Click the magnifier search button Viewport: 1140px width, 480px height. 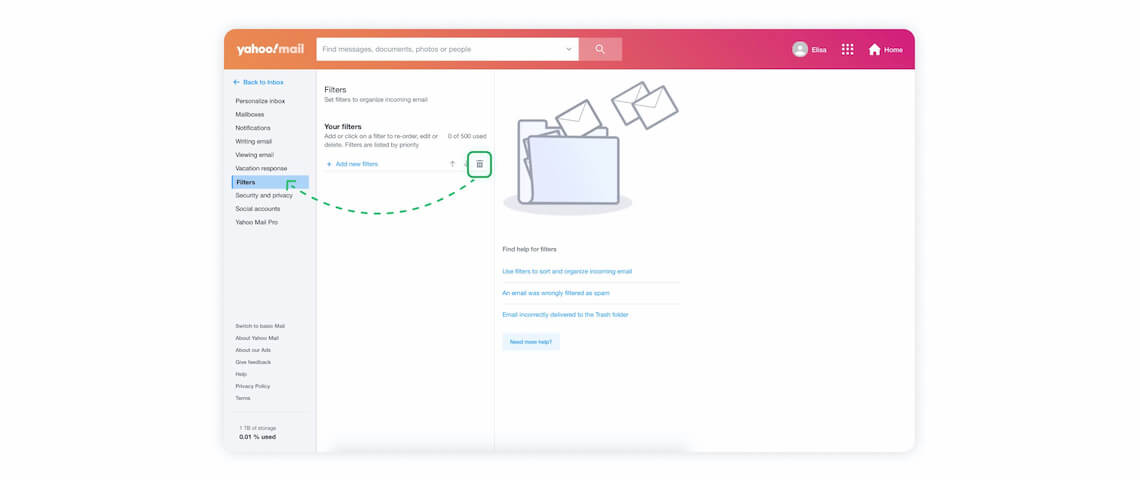click(x=600, y=49)
